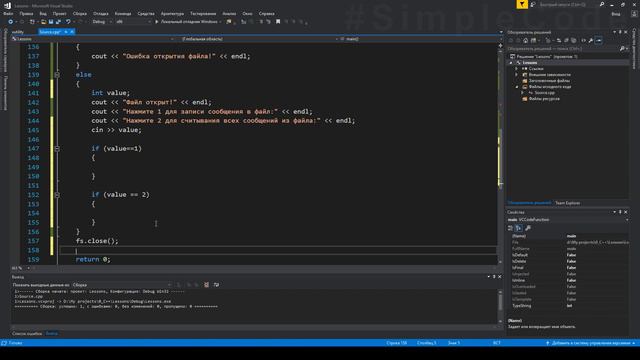Click View Code icon in Solution Explorer
This screenshot has width=640, height=360.
[583, 40]
